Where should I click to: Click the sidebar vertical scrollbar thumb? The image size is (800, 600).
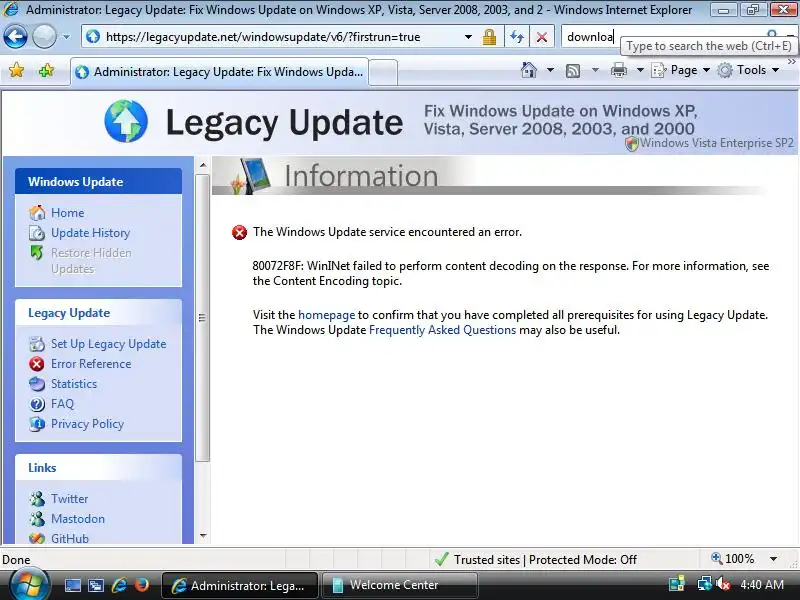point(203,317)
